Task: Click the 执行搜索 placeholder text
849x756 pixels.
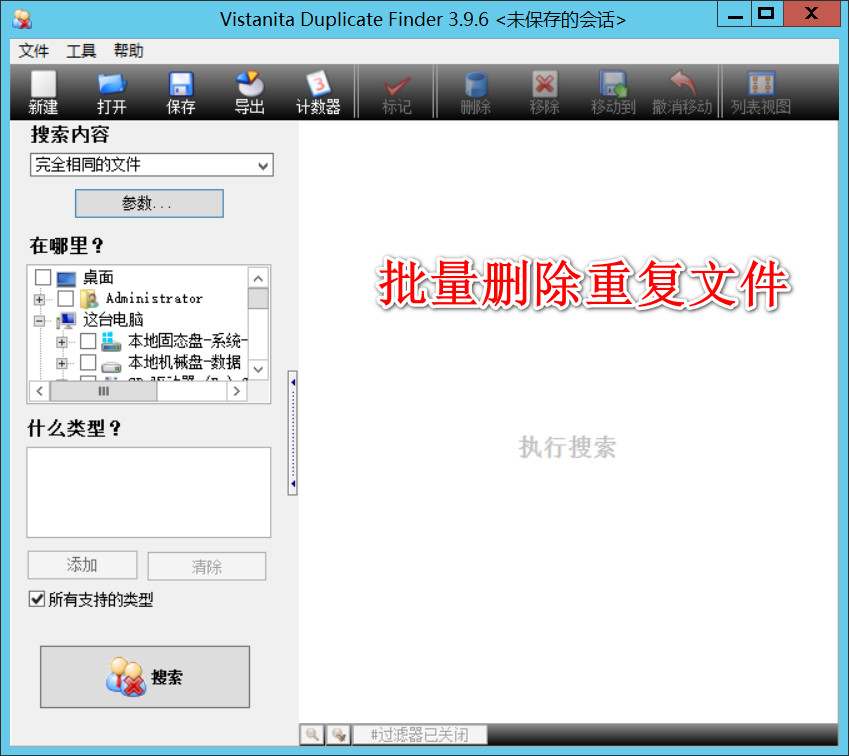Action: click(x=567, y=447)
